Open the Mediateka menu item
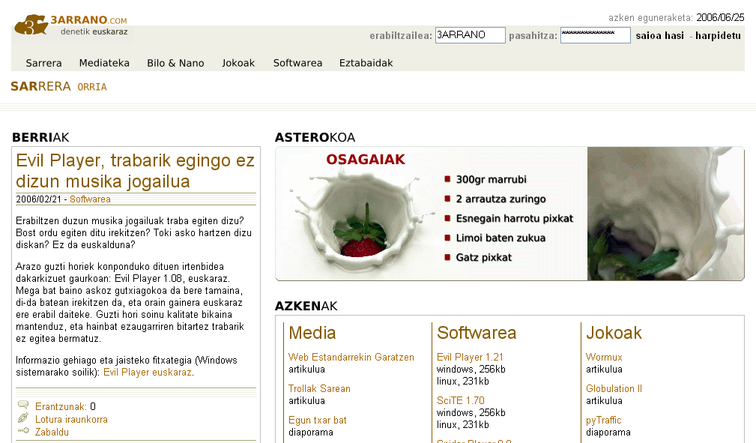The height and width of the screenshot is (443, 756). point(104,63)
